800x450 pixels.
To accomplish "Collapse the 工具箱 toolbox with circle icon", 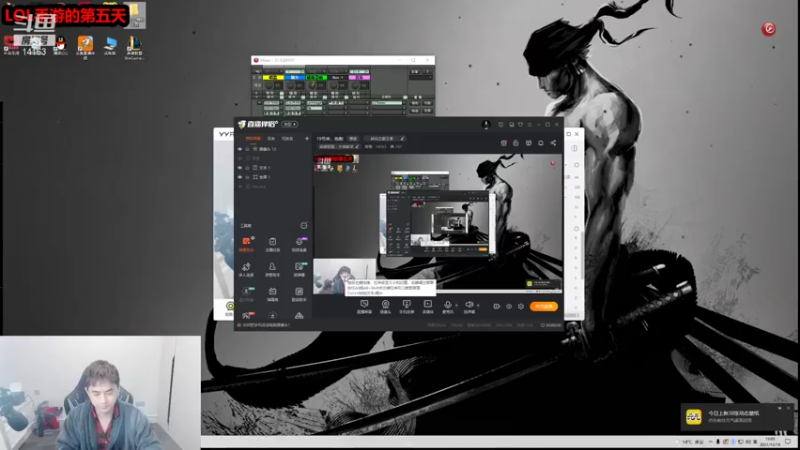I will [x=304, y=226].
